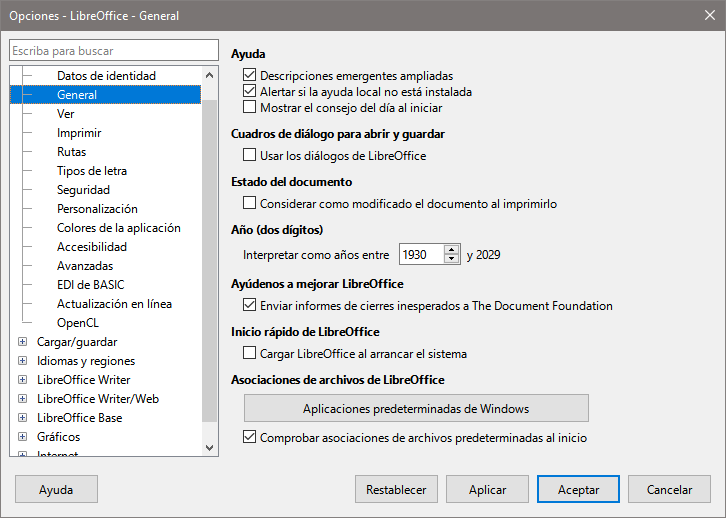Screen dimensions: 726x518
Task: Enable Cargar LibreOffice al arrancar el sistema
Action: point(250,353)
